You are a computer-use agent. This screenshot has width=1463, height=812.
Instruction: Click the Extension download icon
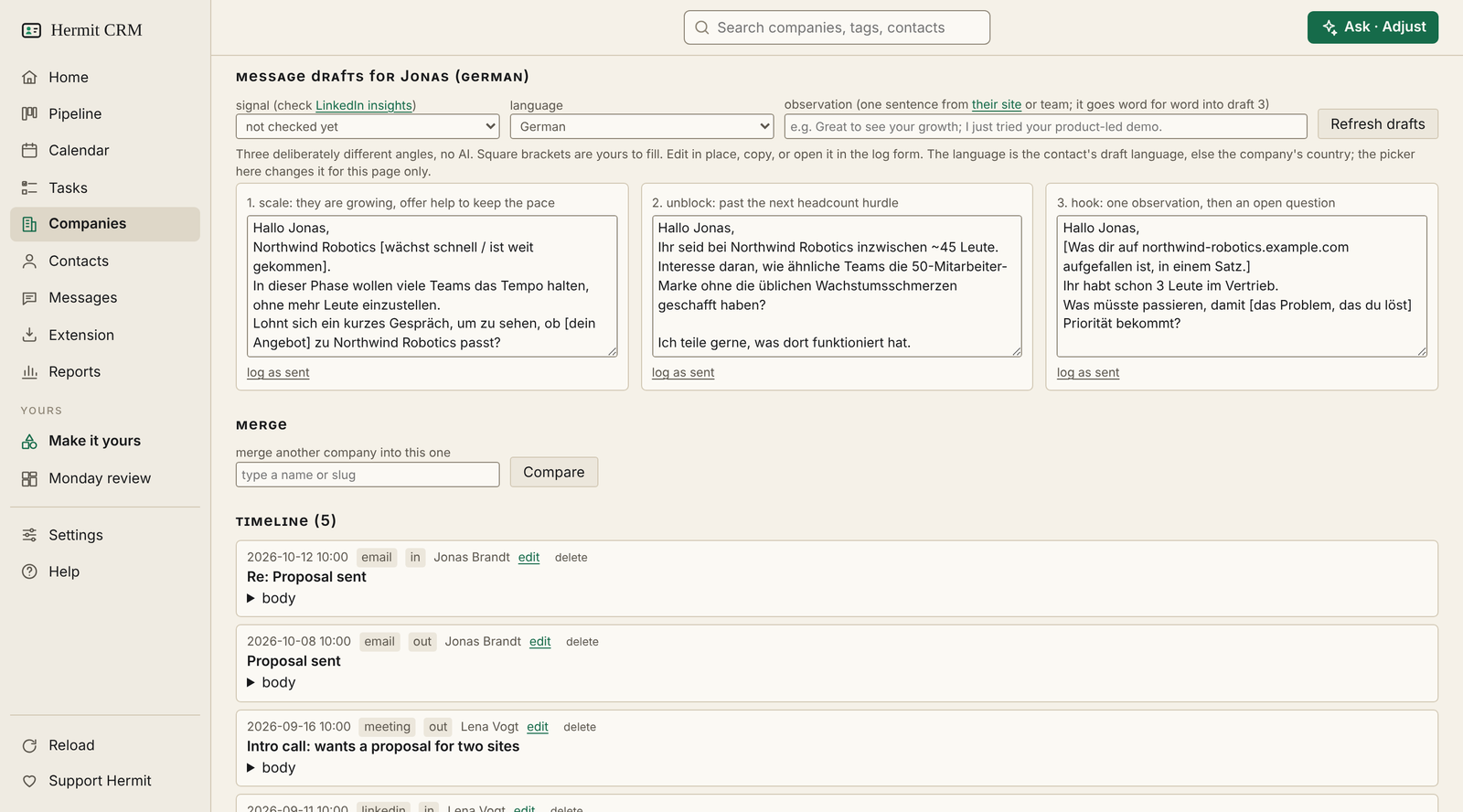(x=29, y=335)
